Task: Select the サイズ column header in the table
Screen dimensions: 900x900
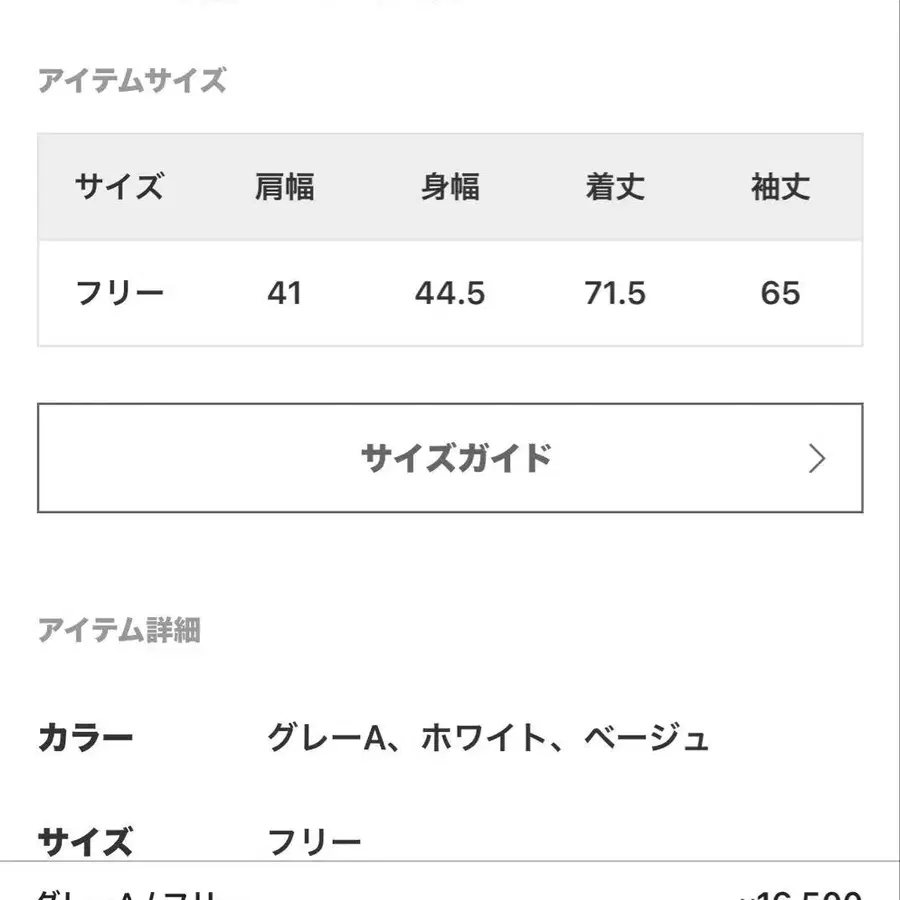Action: click(120, 187)
